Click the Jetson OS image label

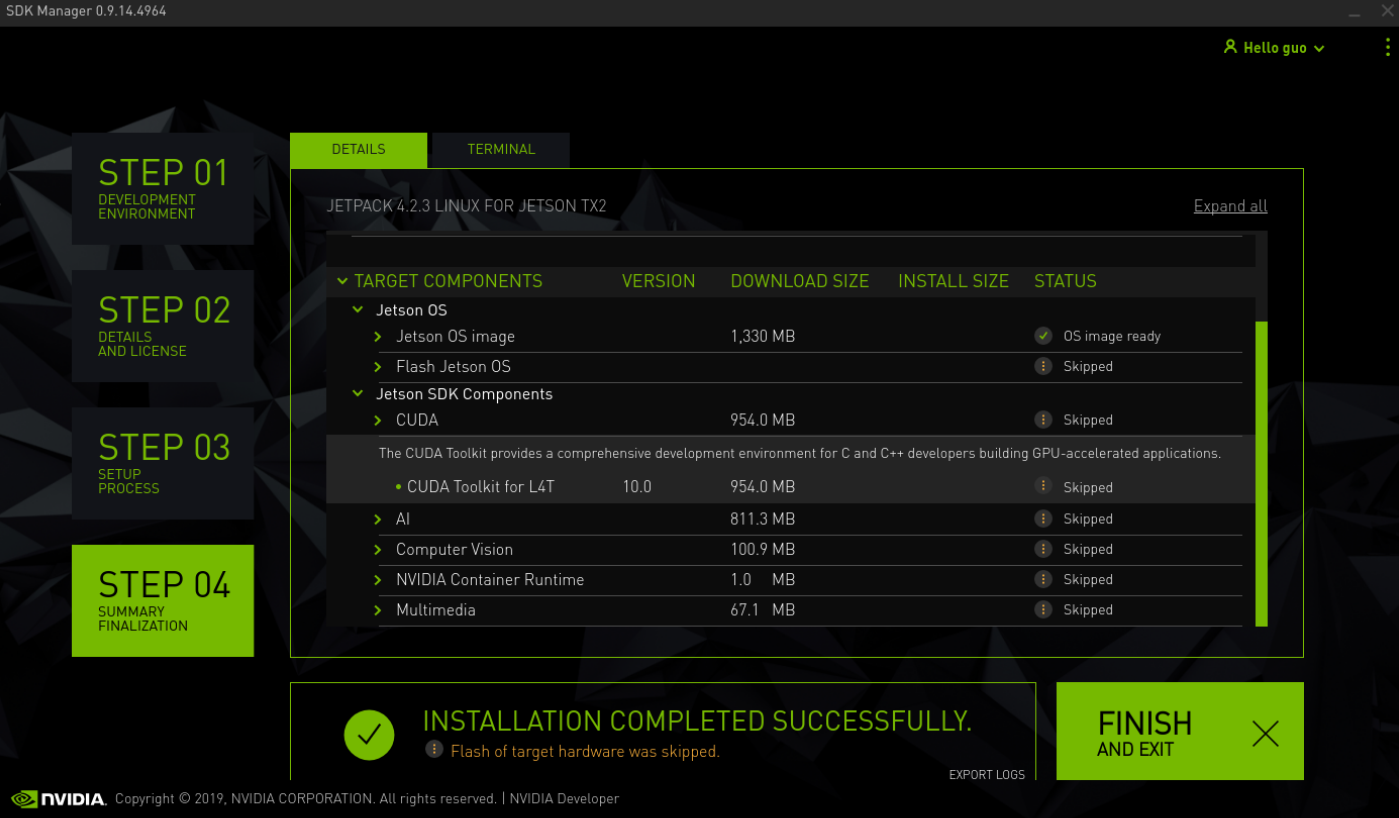455,336
